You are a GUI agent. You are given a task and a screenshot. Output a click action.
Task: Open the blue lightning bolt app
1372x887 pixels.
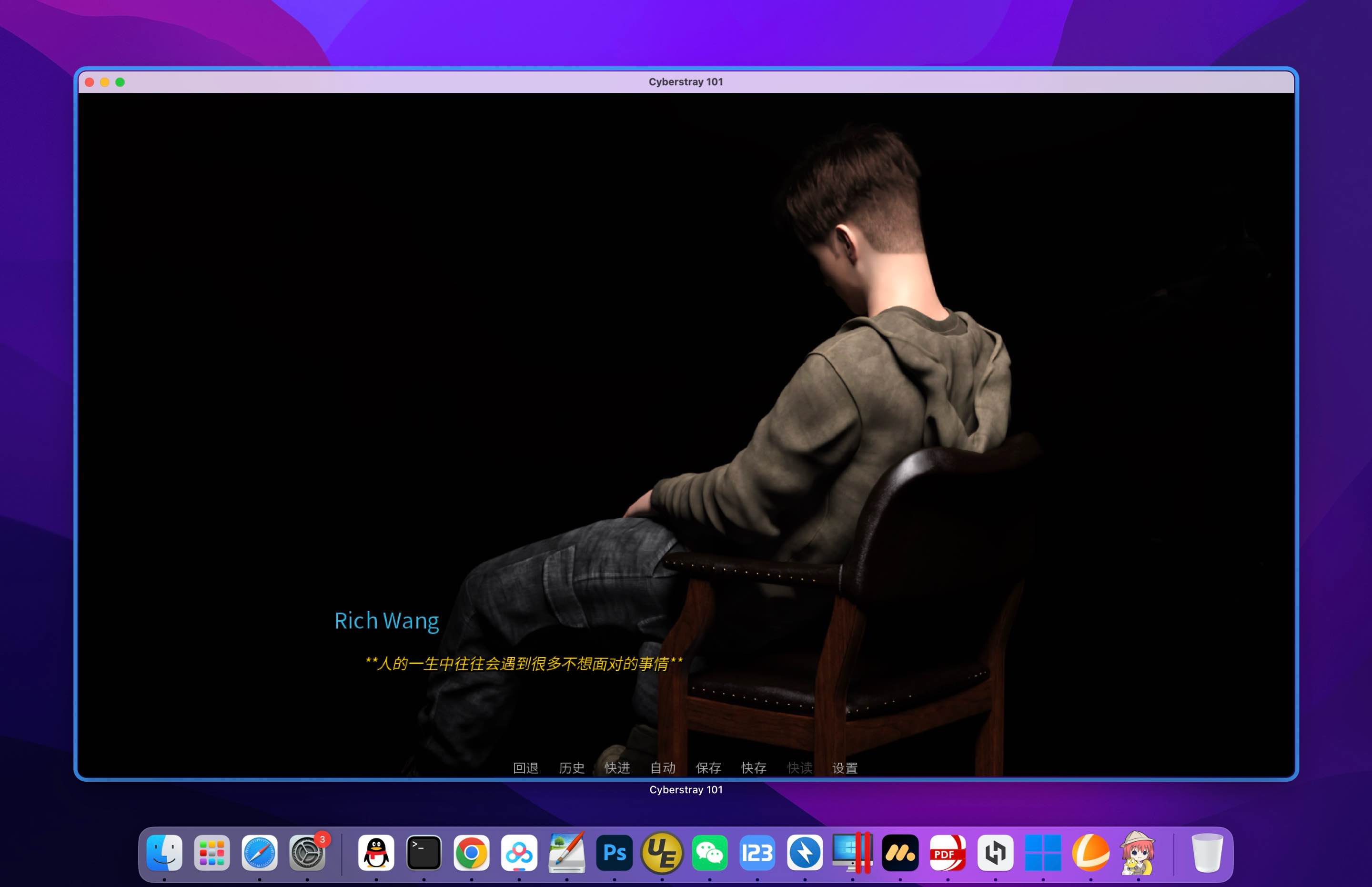(805, 852)
